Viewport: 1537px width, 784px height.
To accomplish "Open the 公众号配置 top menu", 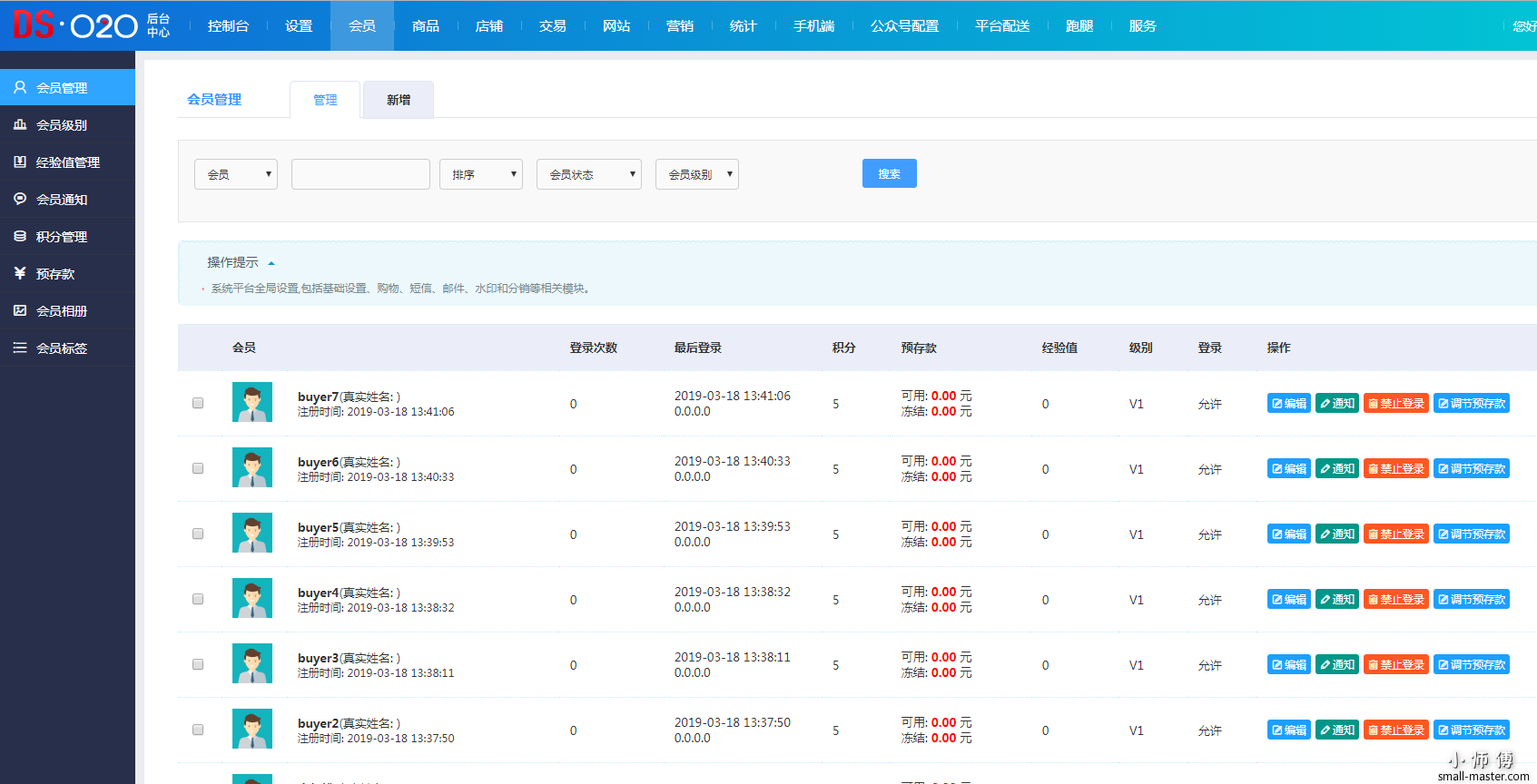I will (905, 25).
